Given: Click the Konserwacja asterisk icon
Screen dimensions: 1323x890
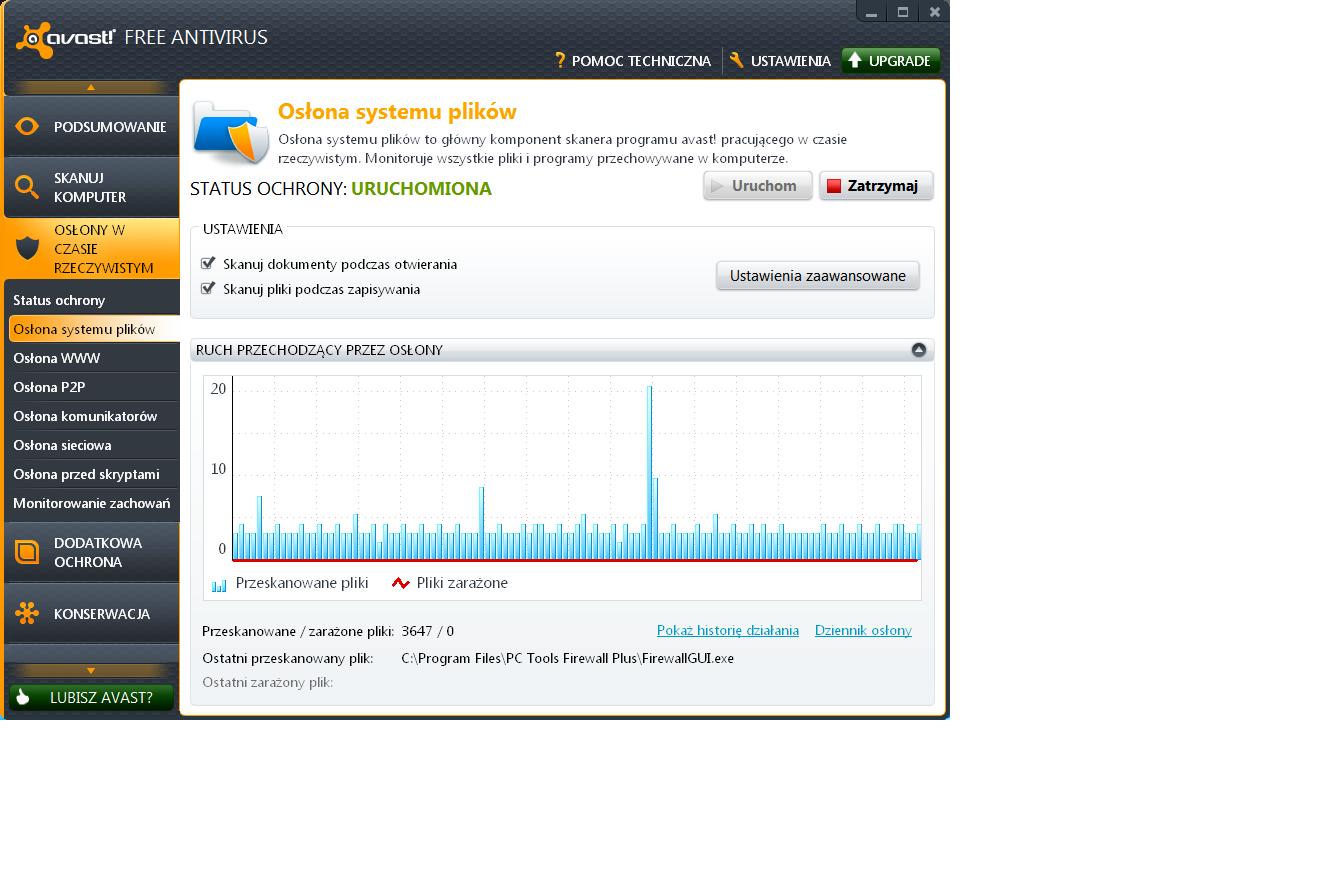Looking at the screenshot, I should (x=27, y=613).
